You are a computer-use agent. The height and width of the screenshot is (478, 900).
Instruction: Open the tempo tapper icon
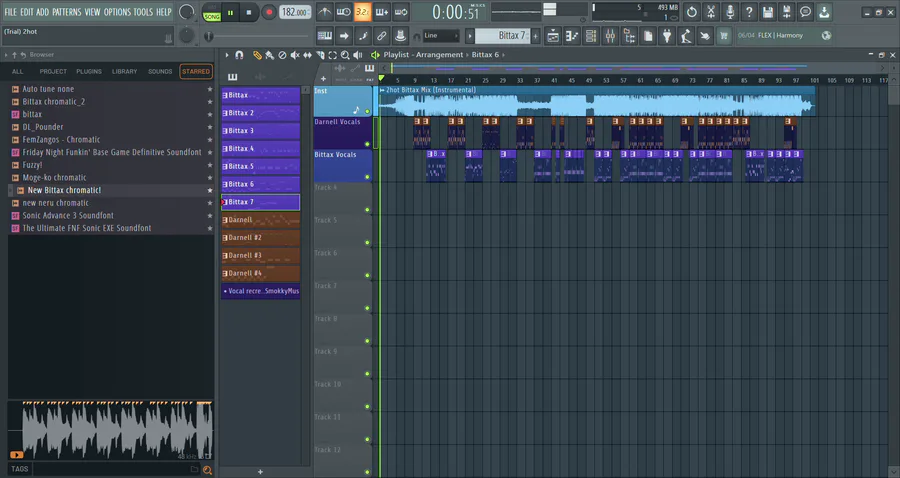686,36
